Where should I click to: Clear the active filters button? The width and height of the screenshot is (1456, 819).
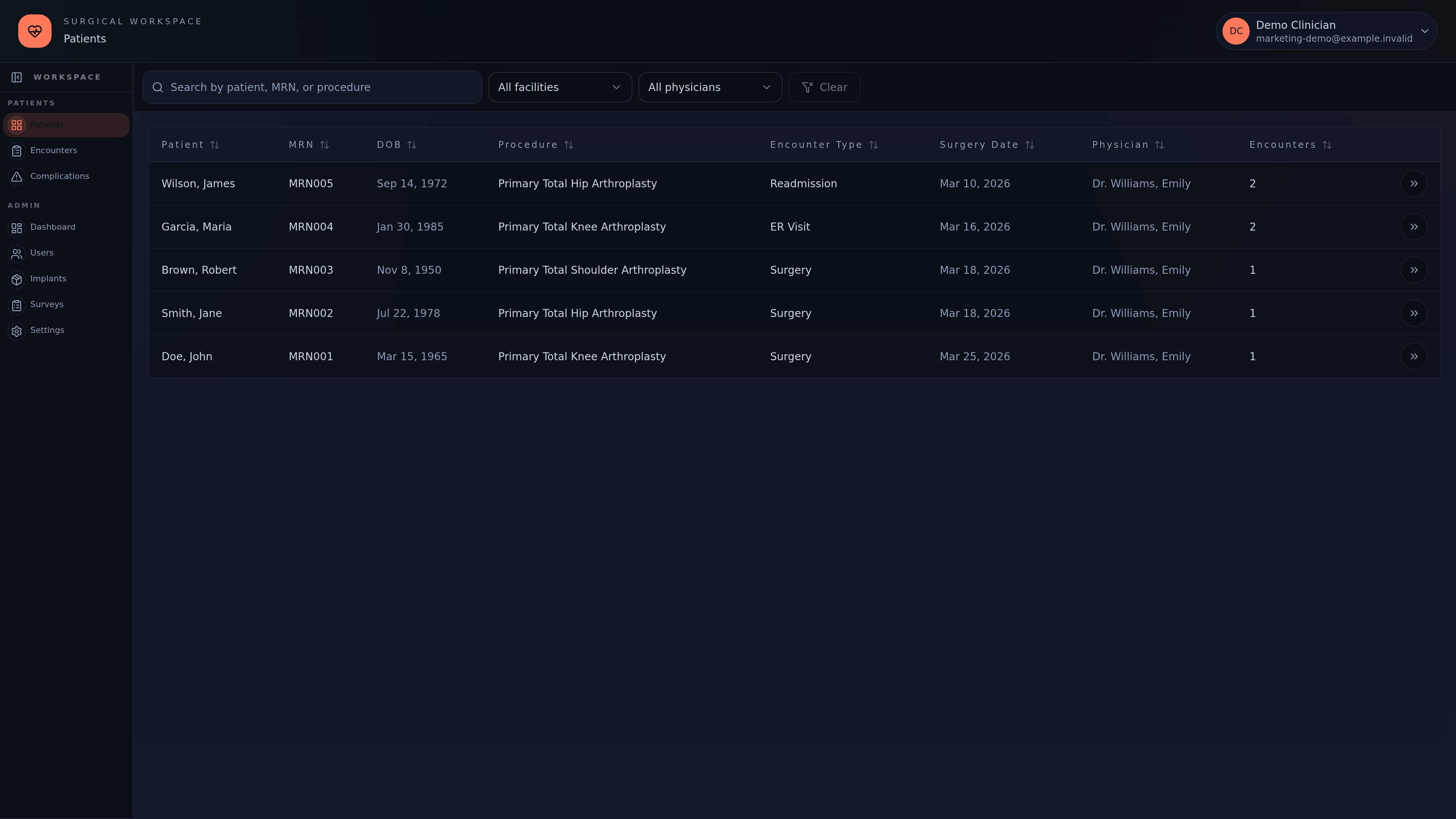point(824,87)
